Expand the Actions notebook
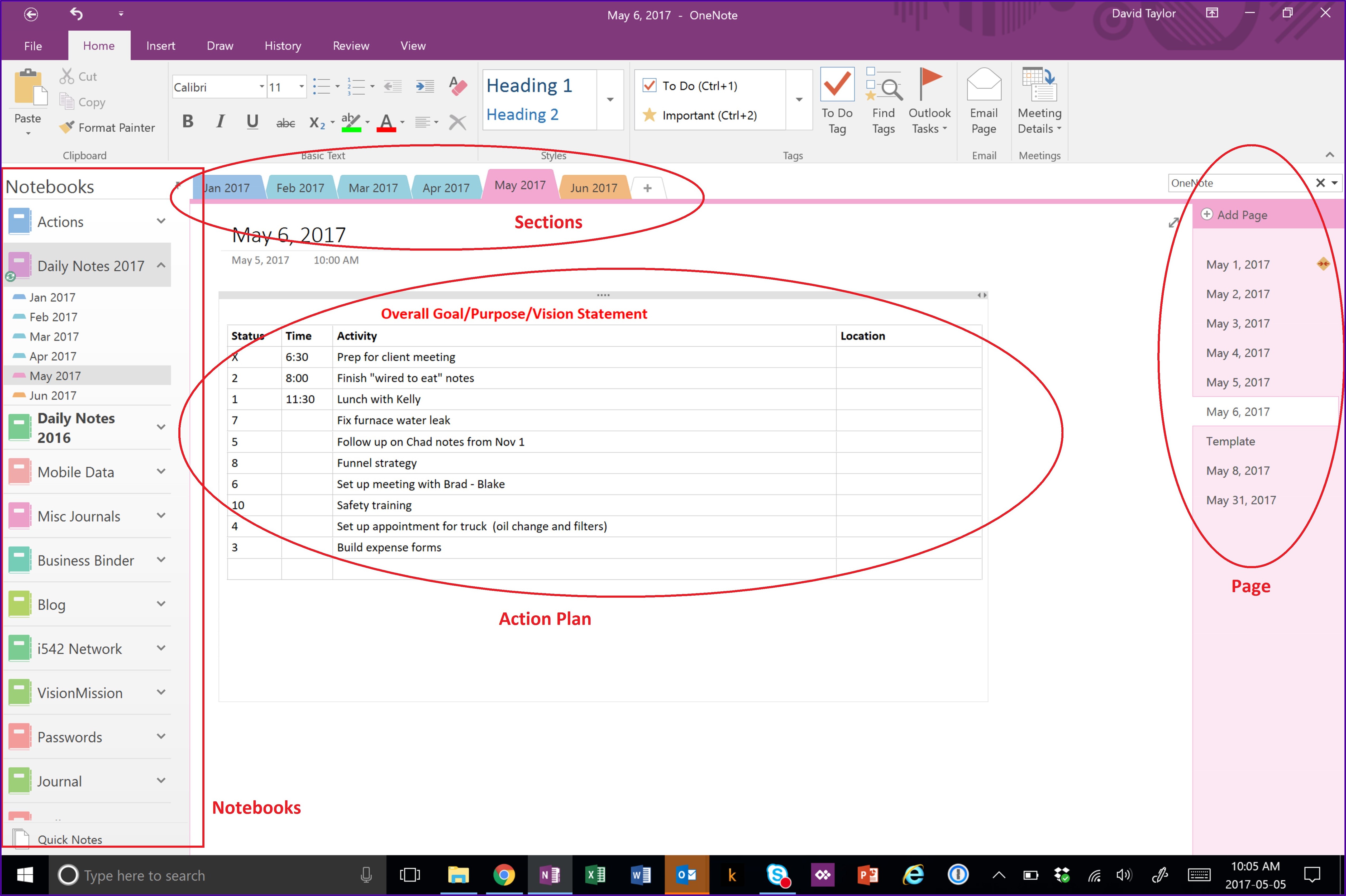This screenshot has height=896, width=1346. pyautogui.click(x=161, y=221)
